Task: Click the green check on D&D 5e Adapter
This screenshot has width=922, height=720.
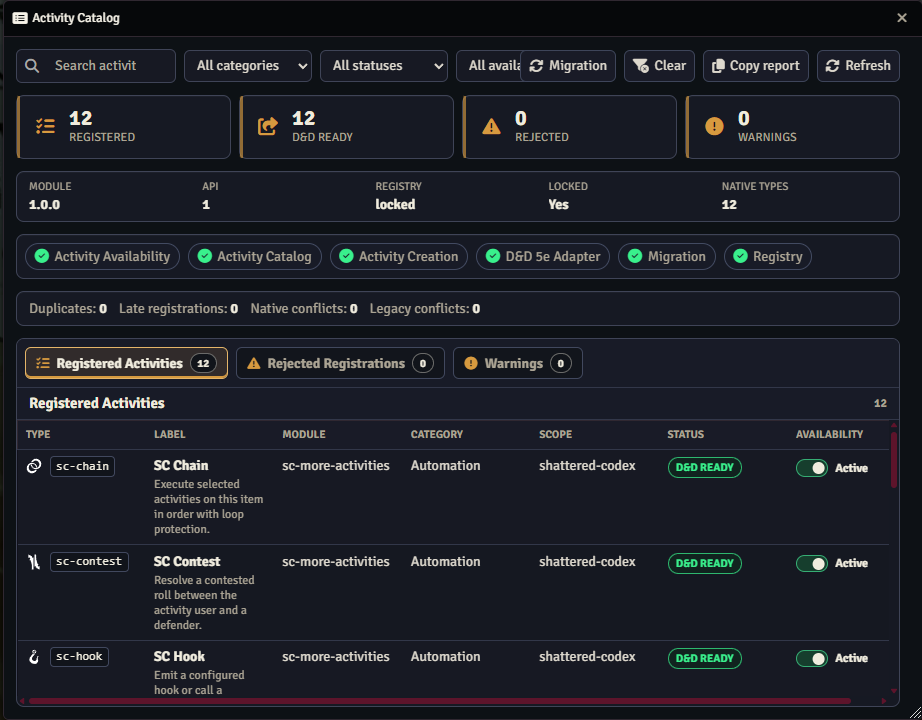Action: pyautogui.click(x=493, y=256)
